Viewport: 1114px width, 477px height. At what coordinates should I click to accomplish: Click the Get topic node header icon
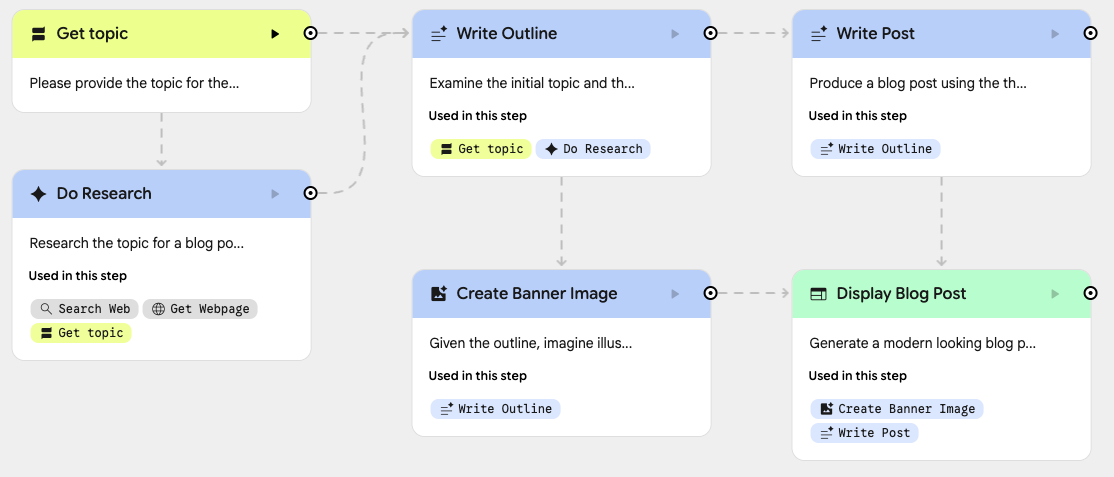click(x=39, y=34)
